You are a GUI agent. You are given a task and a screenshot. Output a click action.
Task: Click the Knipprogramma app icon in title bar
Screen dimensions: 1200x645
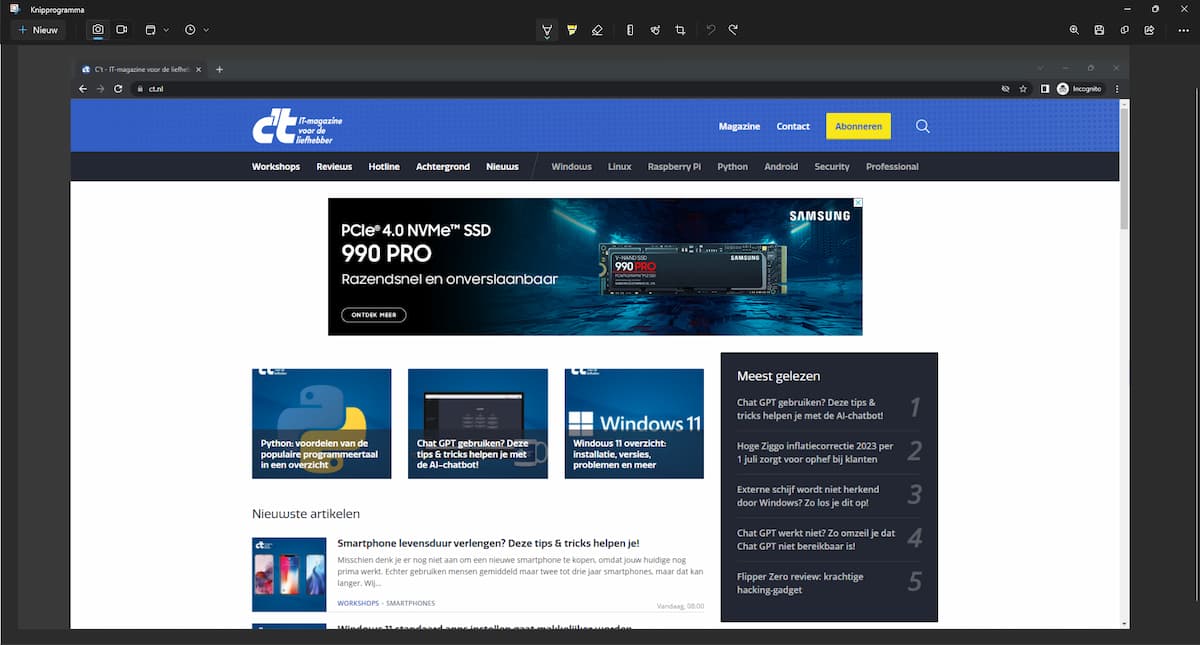click(15, 9)
